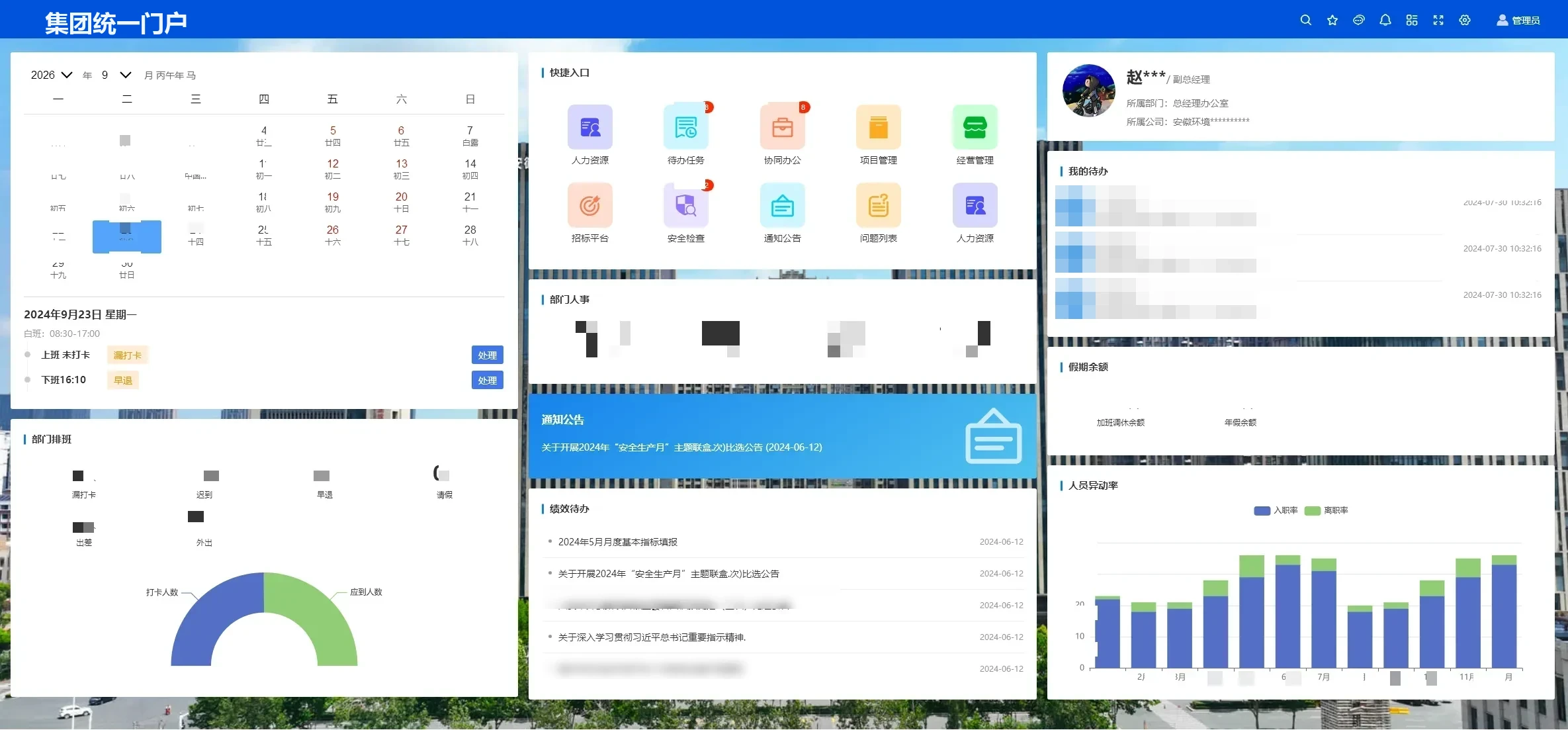
Task: Click the 集团统一门户 portal title
Action: coord(116,23)
